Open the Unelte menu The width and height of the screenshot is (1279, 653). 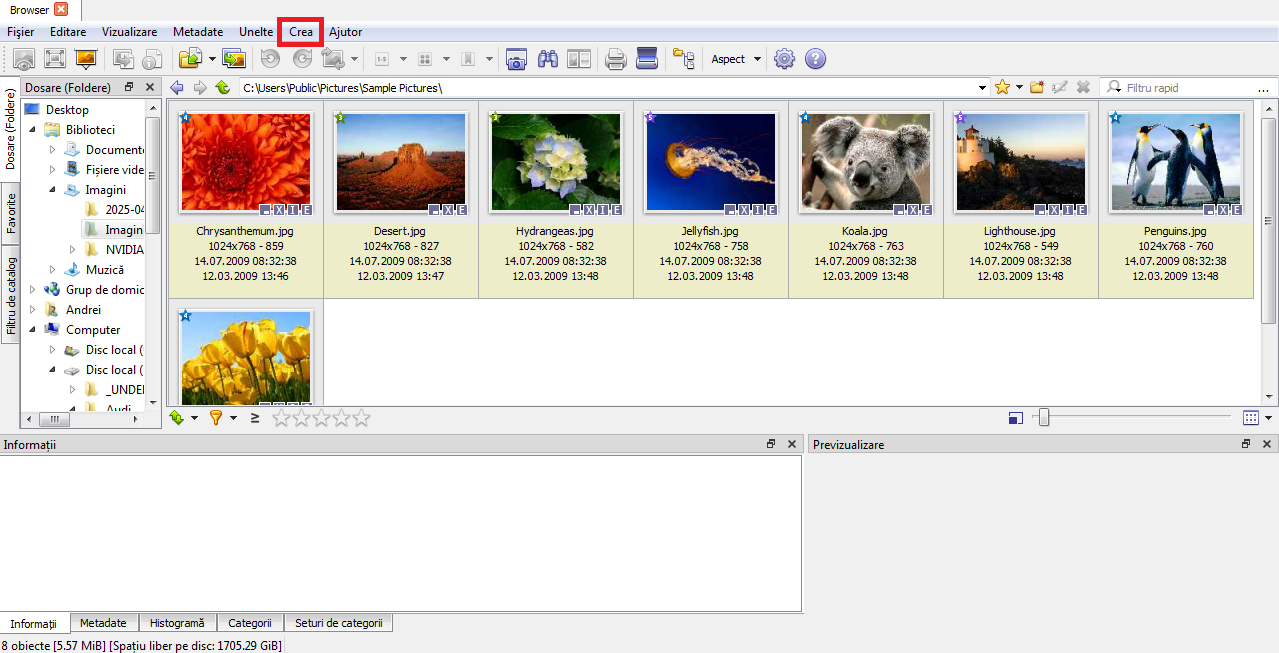[255, 32]
